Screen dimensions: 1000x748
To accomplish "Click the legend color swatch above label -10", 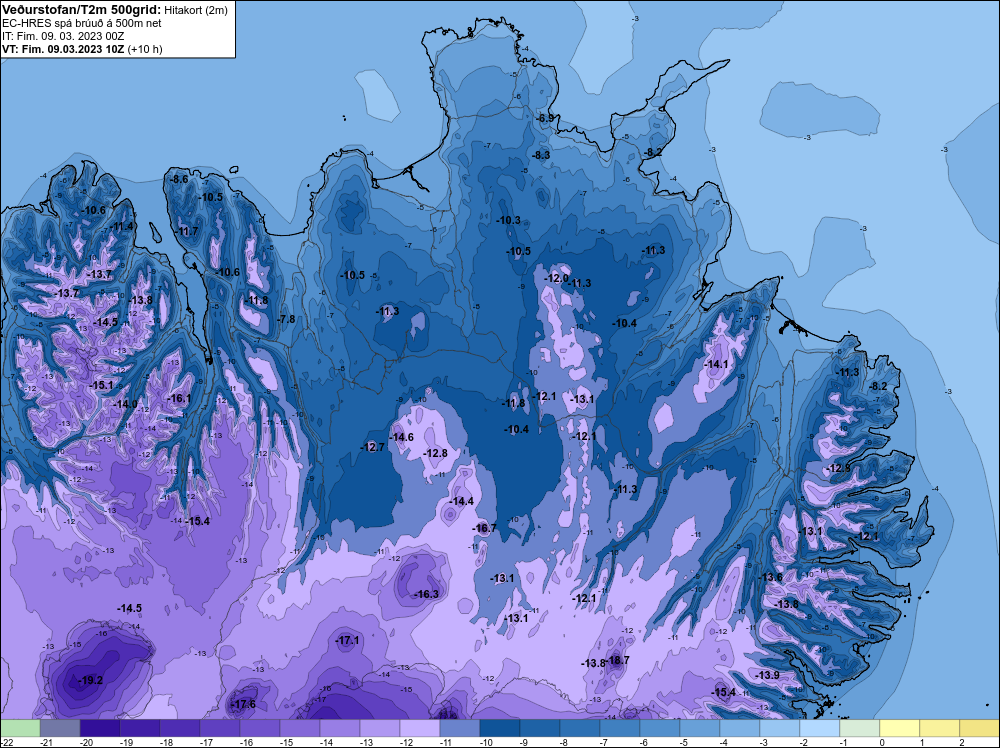I will point(500,728).
